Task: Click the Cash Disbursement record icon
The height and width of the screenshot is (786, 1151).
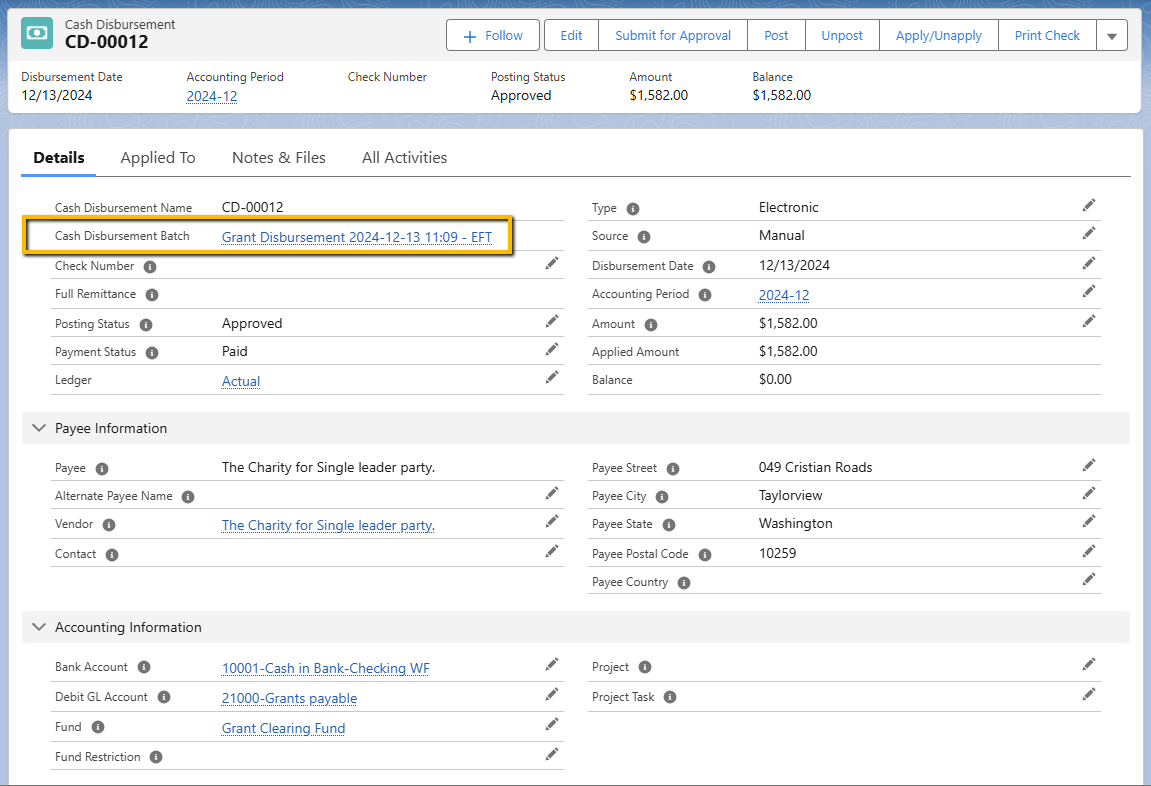Action: (37, 33)
